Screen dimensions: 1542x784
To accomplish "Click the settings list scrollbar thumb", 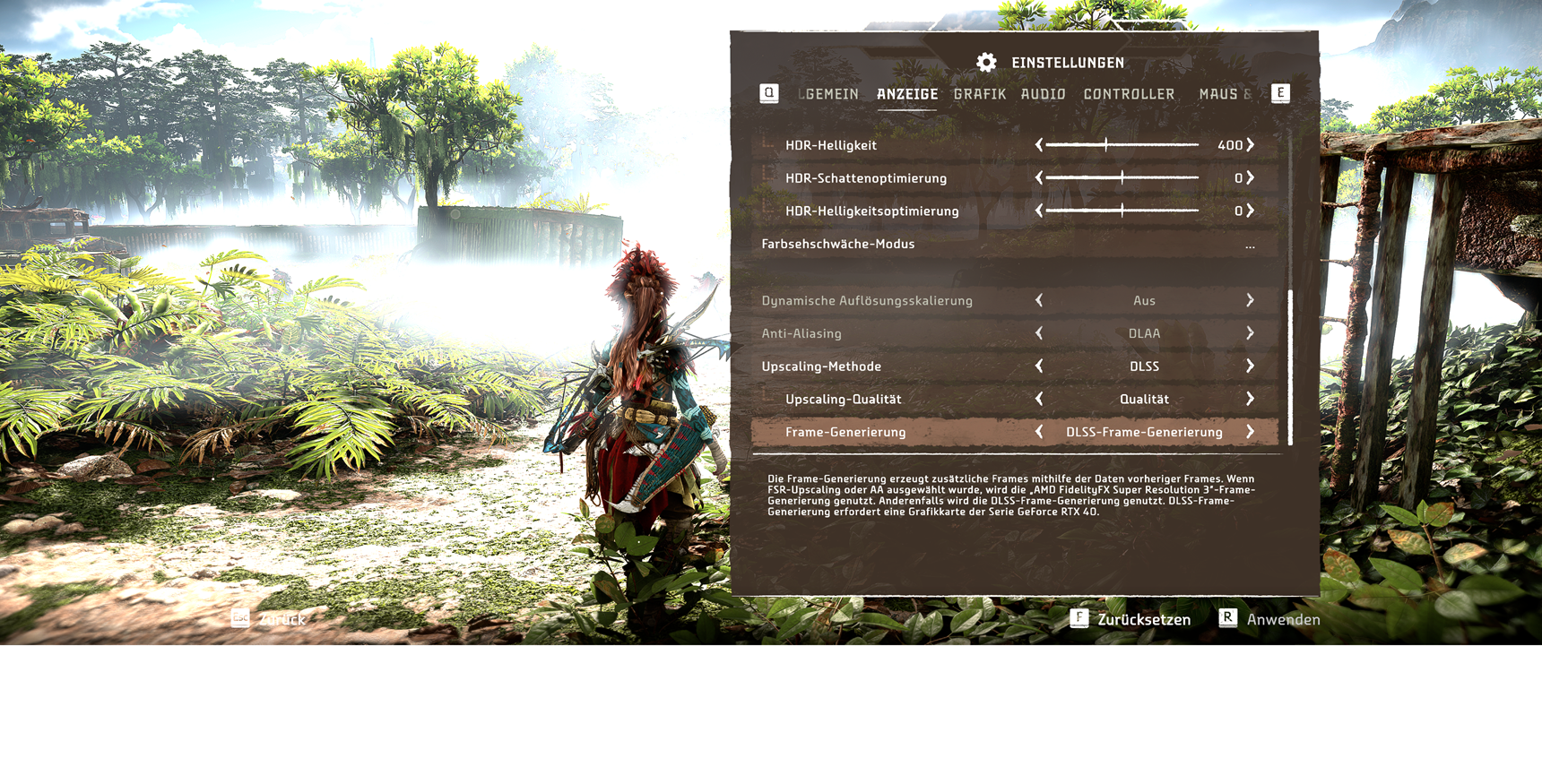I will click(1291, 367).
